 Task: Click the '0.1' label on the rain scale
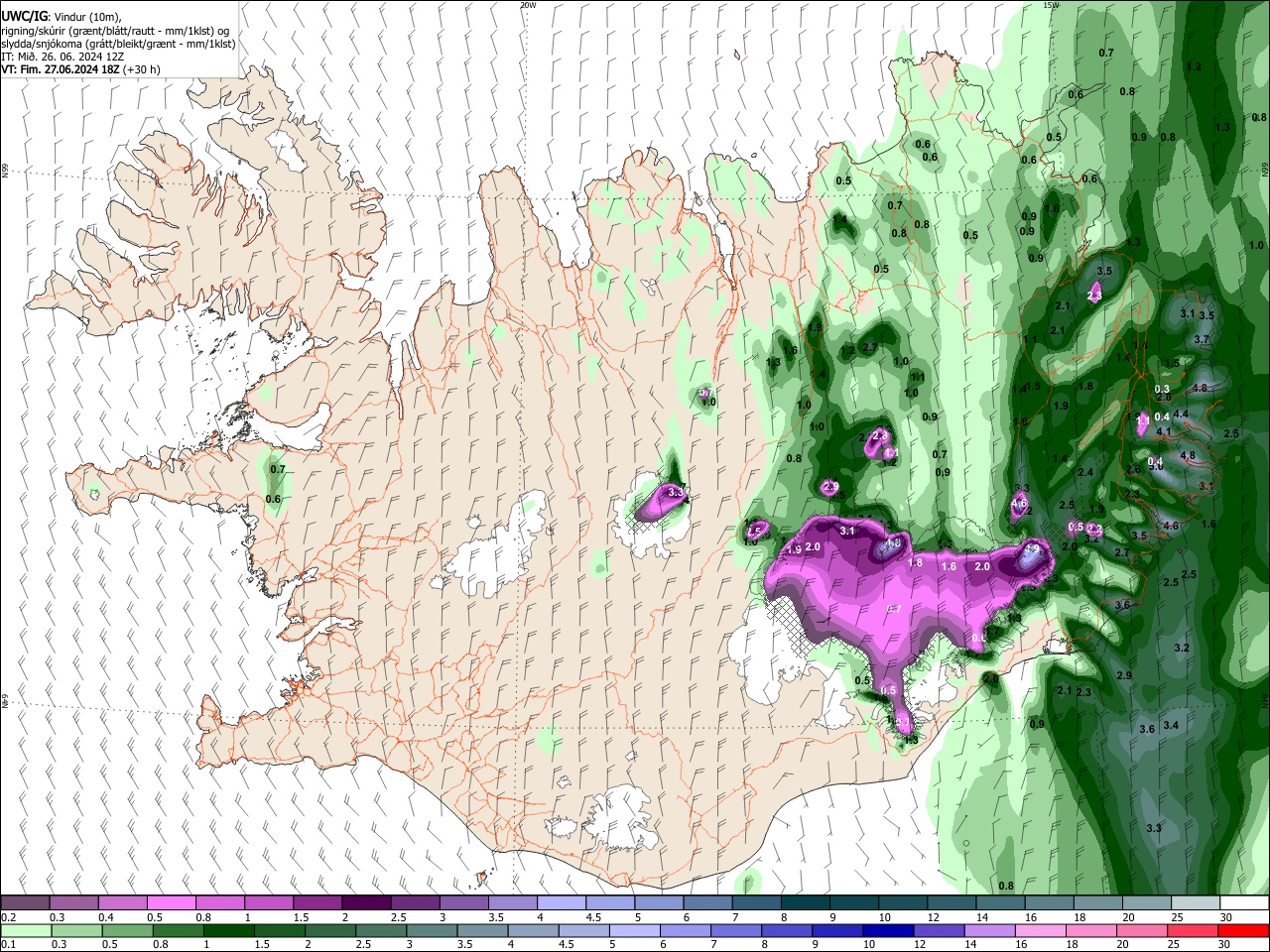tap(8, 944)
